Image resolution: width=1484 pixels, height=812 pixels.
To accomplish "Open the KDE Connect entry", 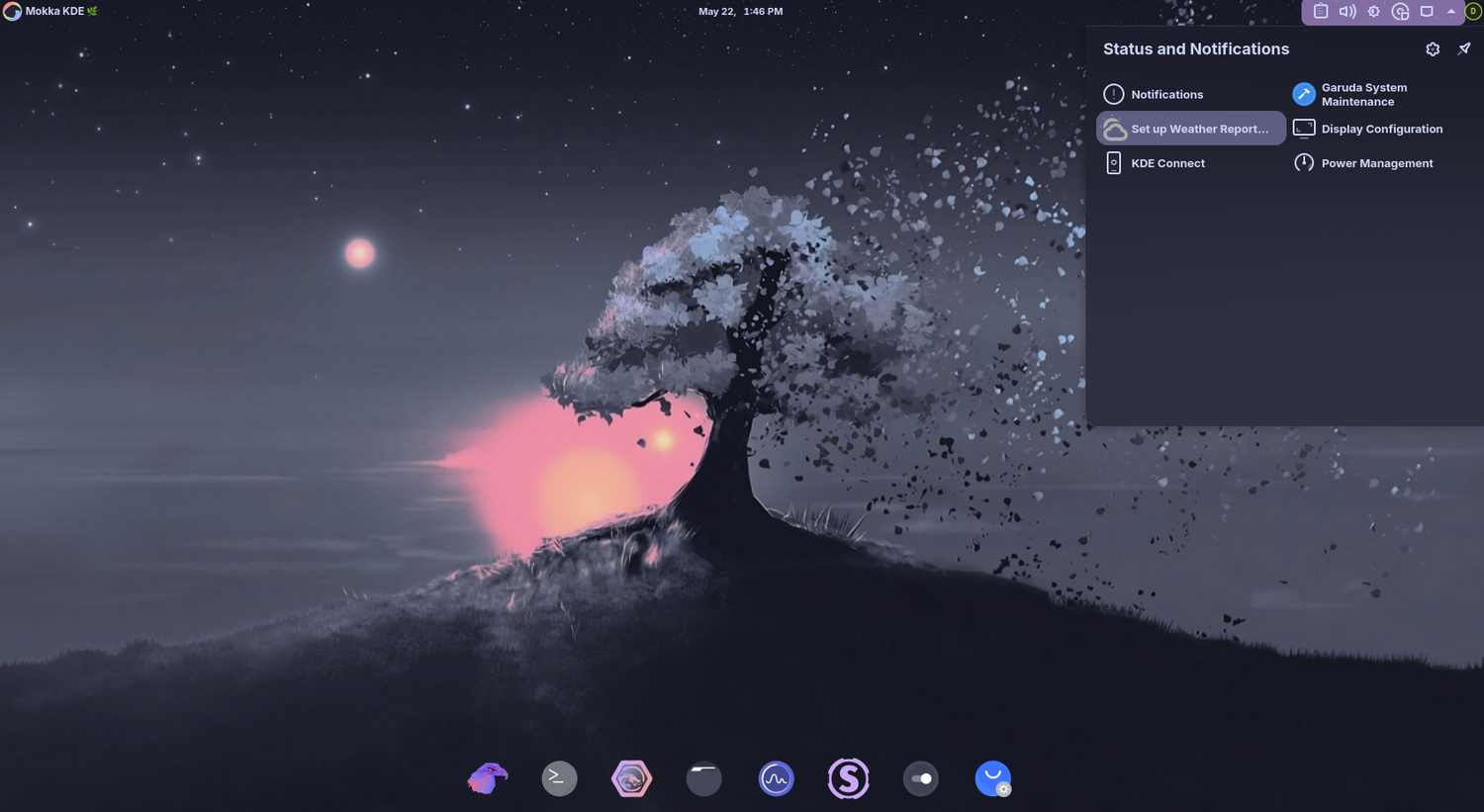I will (x=1191, y=163).
